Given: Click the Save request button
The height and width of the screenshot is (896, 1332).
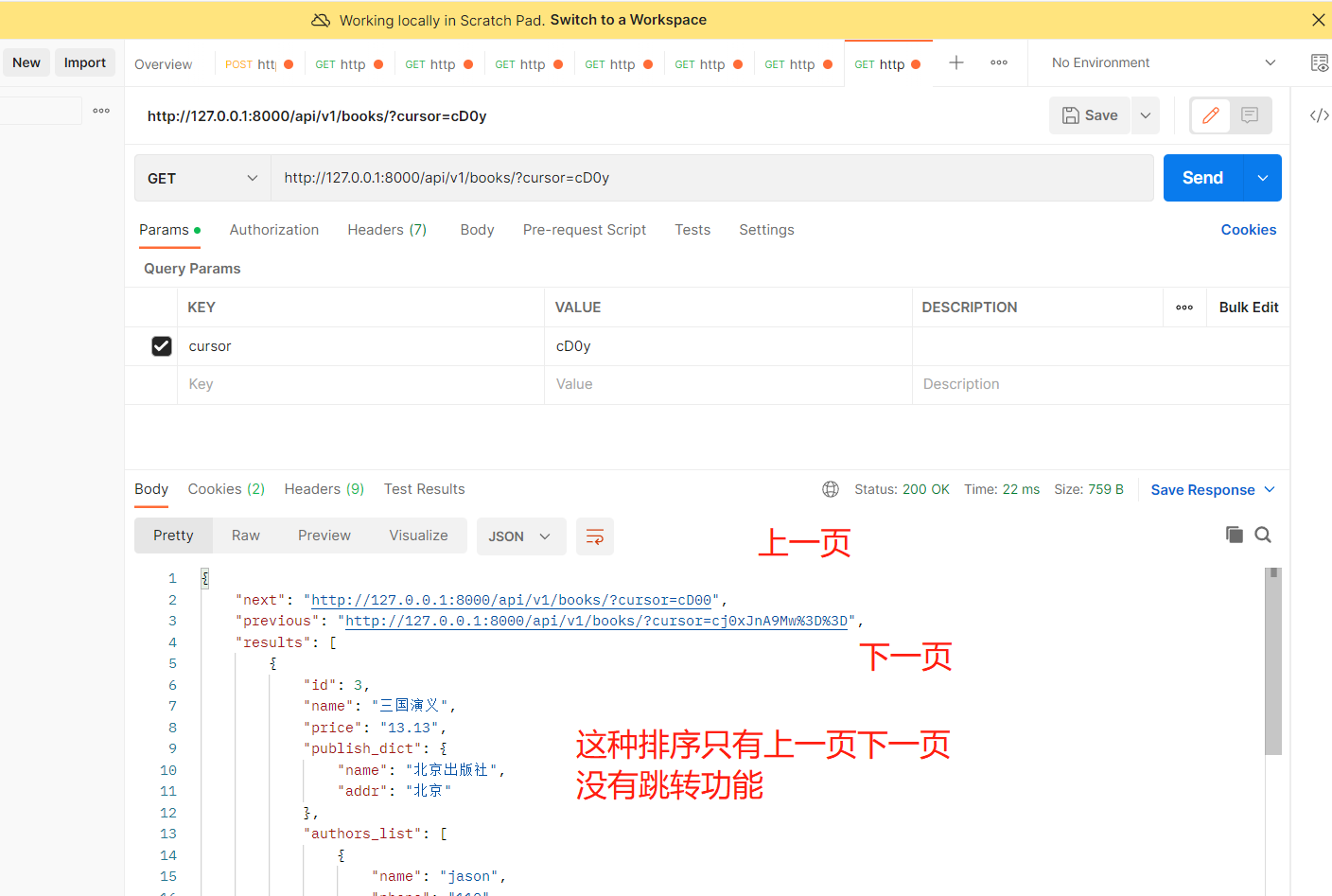Looking at the screenshot, I should pos(1090,115).
